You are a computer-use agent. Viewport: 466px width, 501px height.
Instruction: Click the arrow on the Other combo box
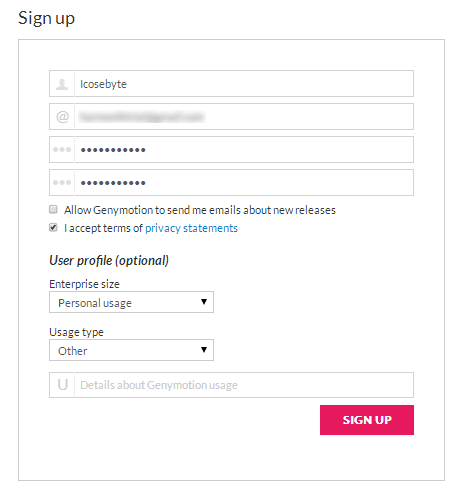[204, 350]
